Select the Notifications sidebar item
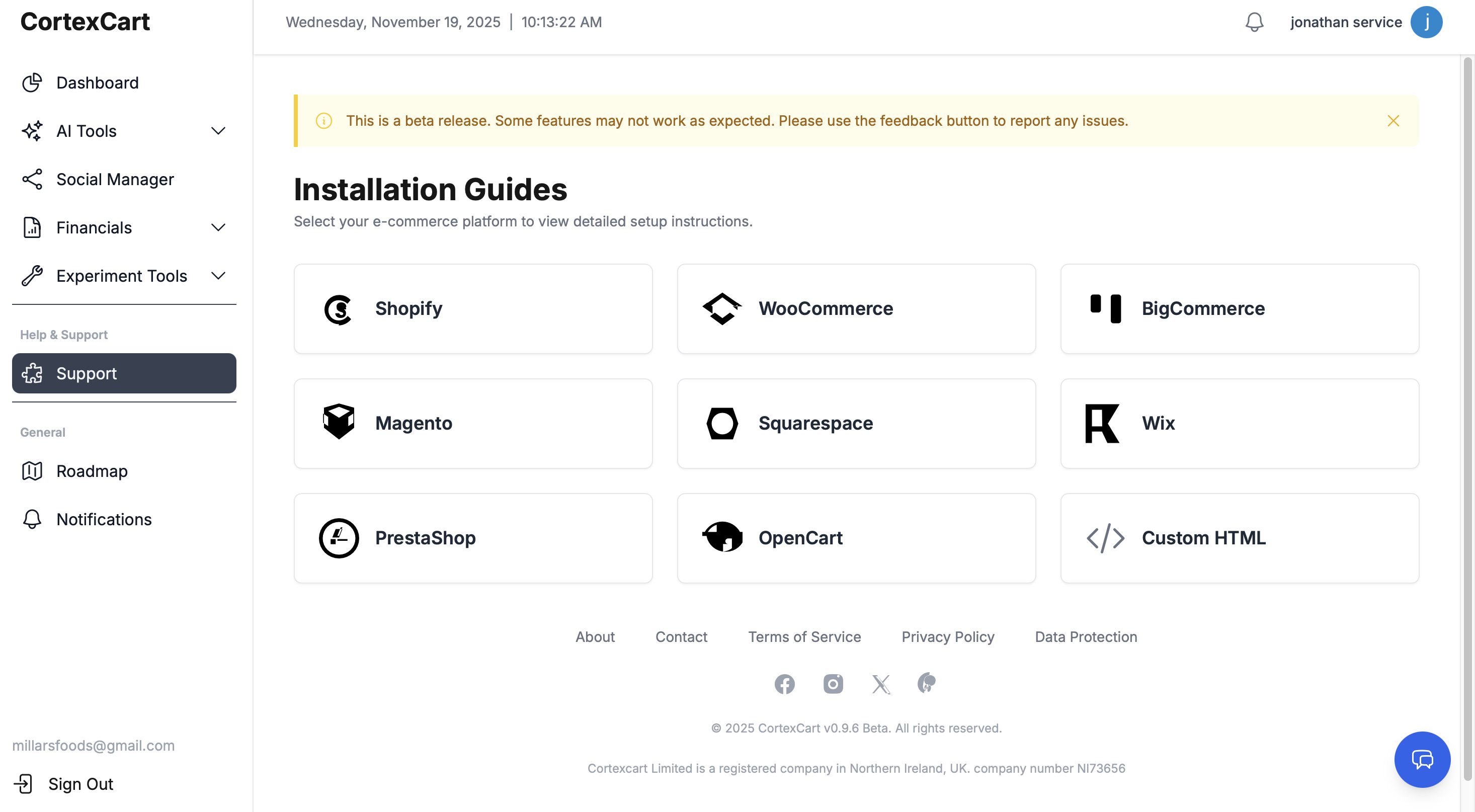This screenshot has height=812, width=1475. tap(104, 519)
